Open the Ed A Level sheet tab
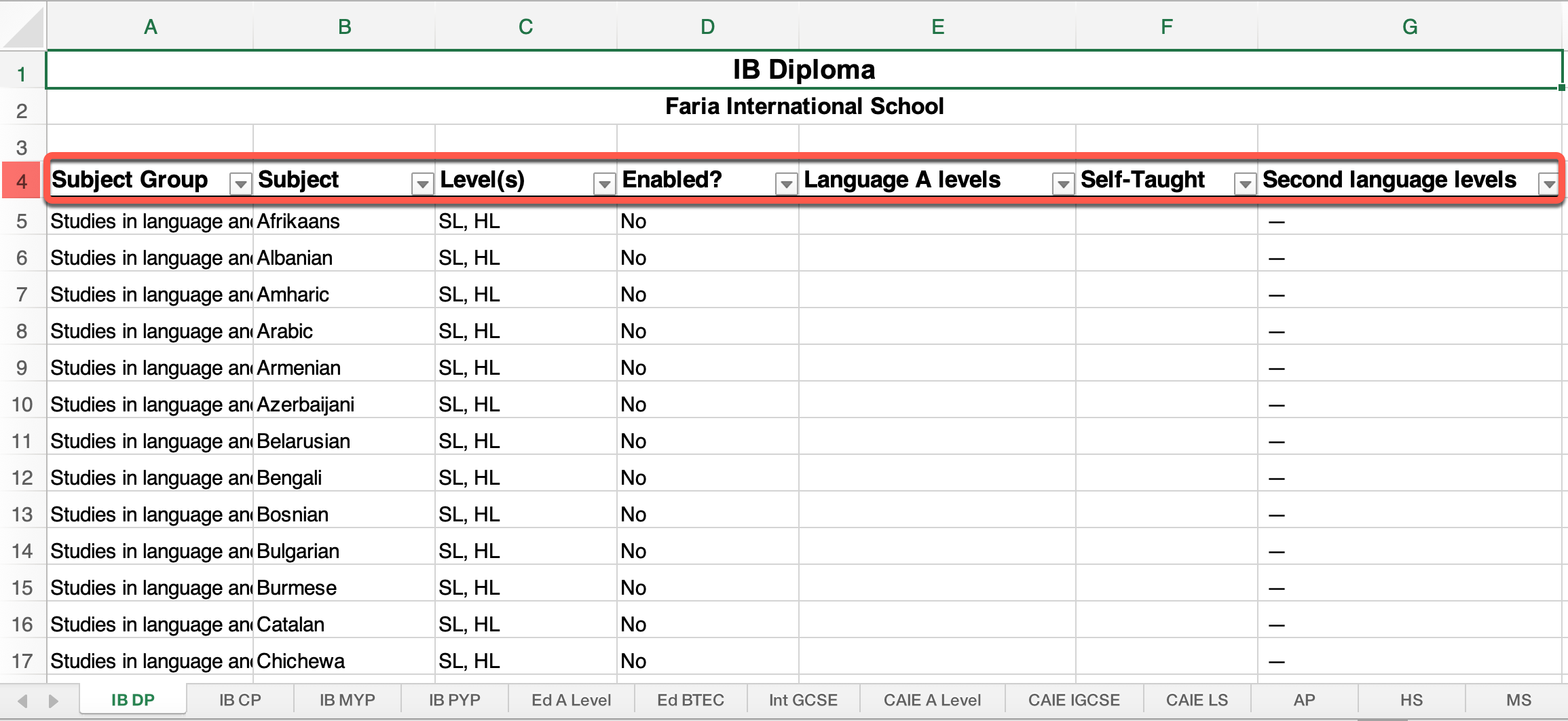1568x721 pixels. pos(572,700)
